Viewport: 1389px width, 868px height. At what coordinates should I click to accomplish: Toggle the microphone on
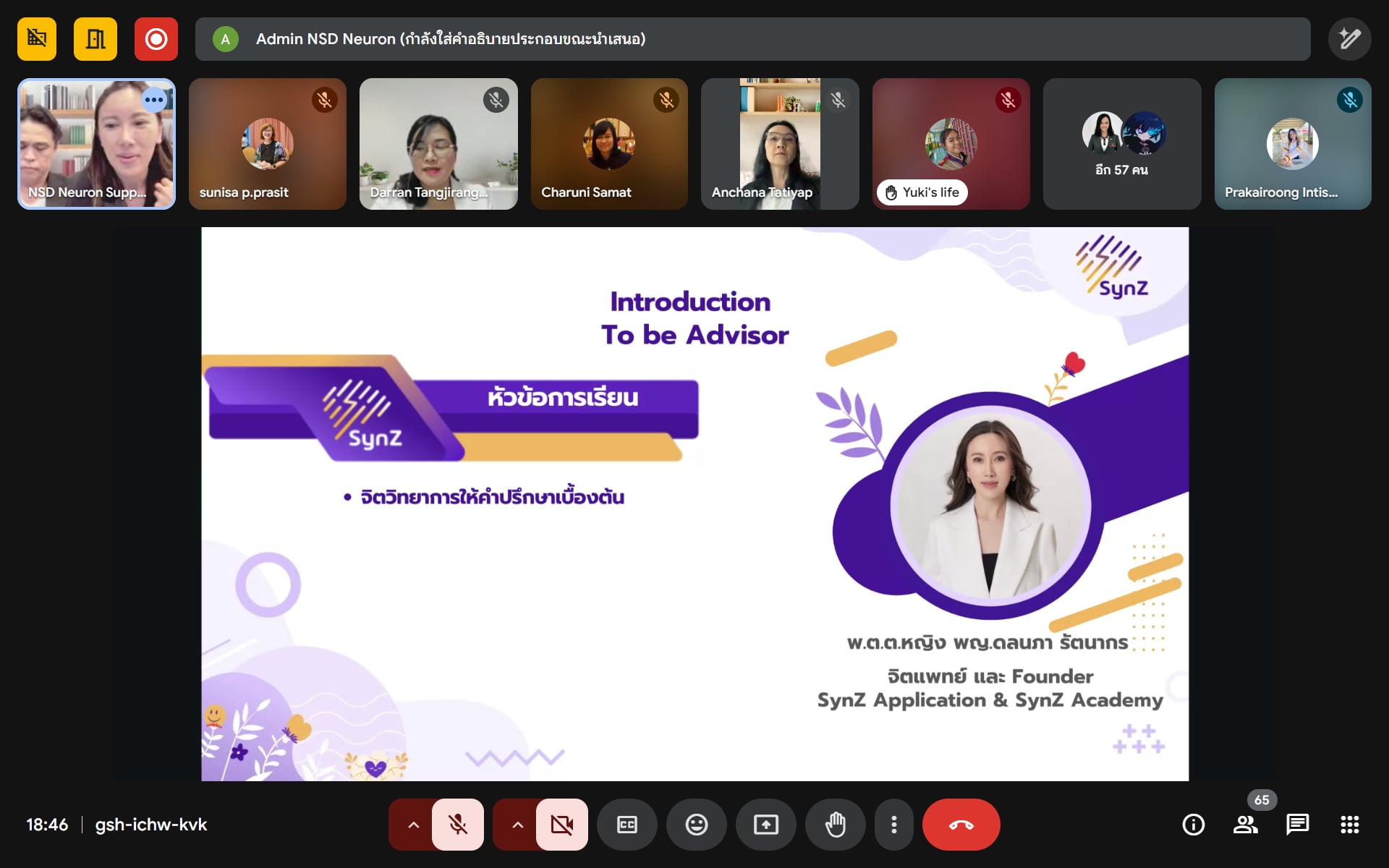[458, 825]
